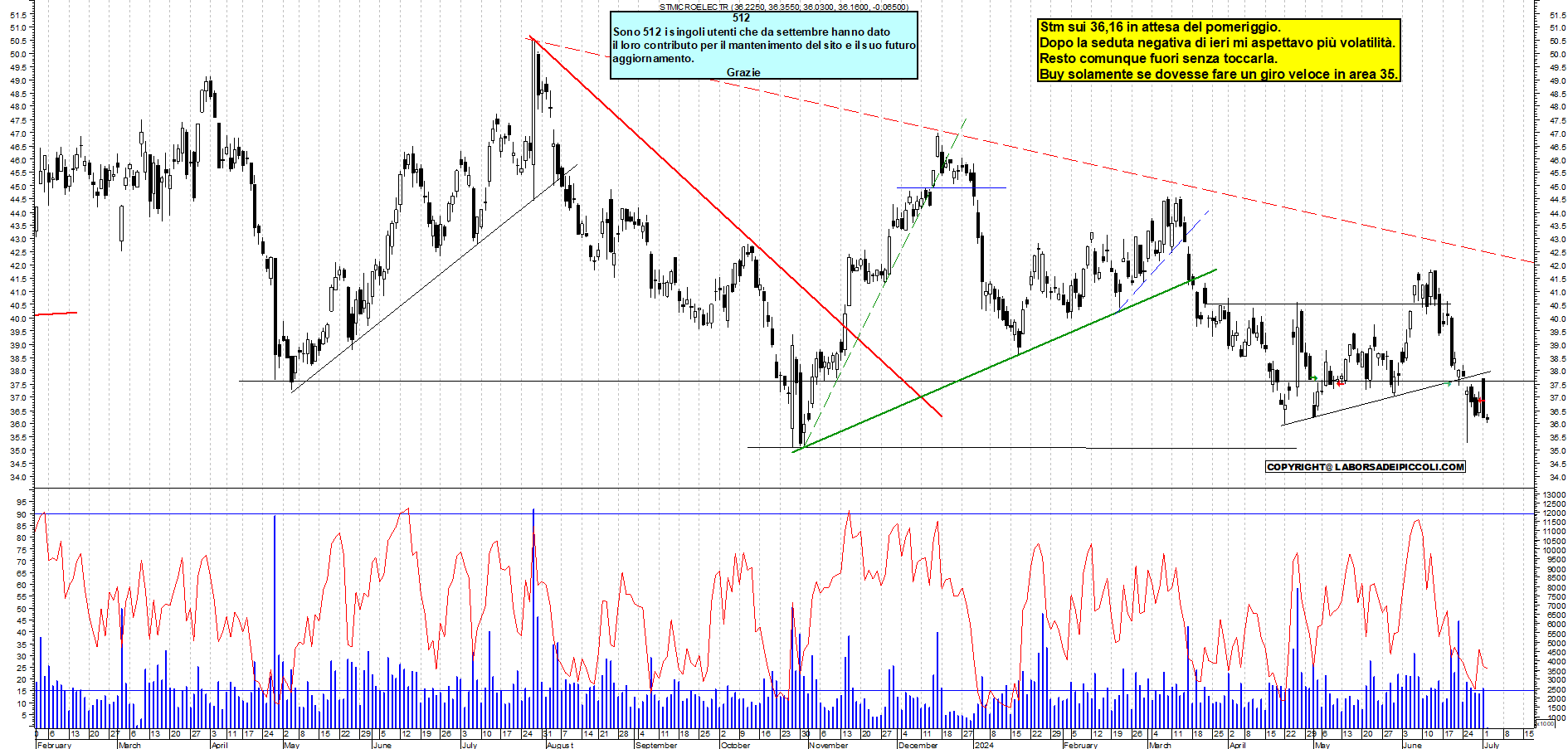Viewport: 1568px width, 749px height.
Task: Click 12000 on the volume scale
Action: pyautogui.click(x=1554, y=513)
